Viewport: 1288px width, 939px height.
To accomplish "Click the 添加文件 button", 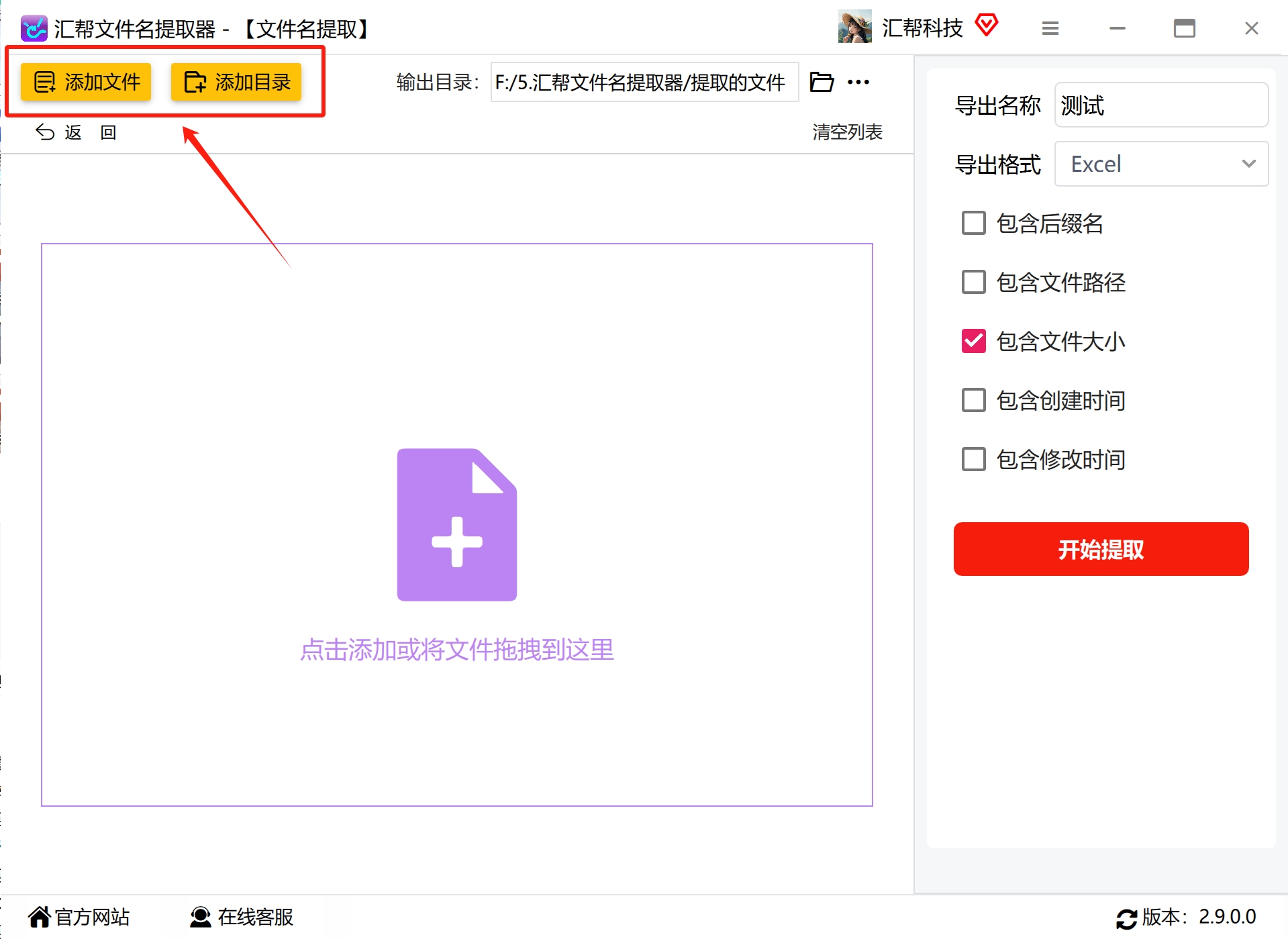I will coord(86,82).
